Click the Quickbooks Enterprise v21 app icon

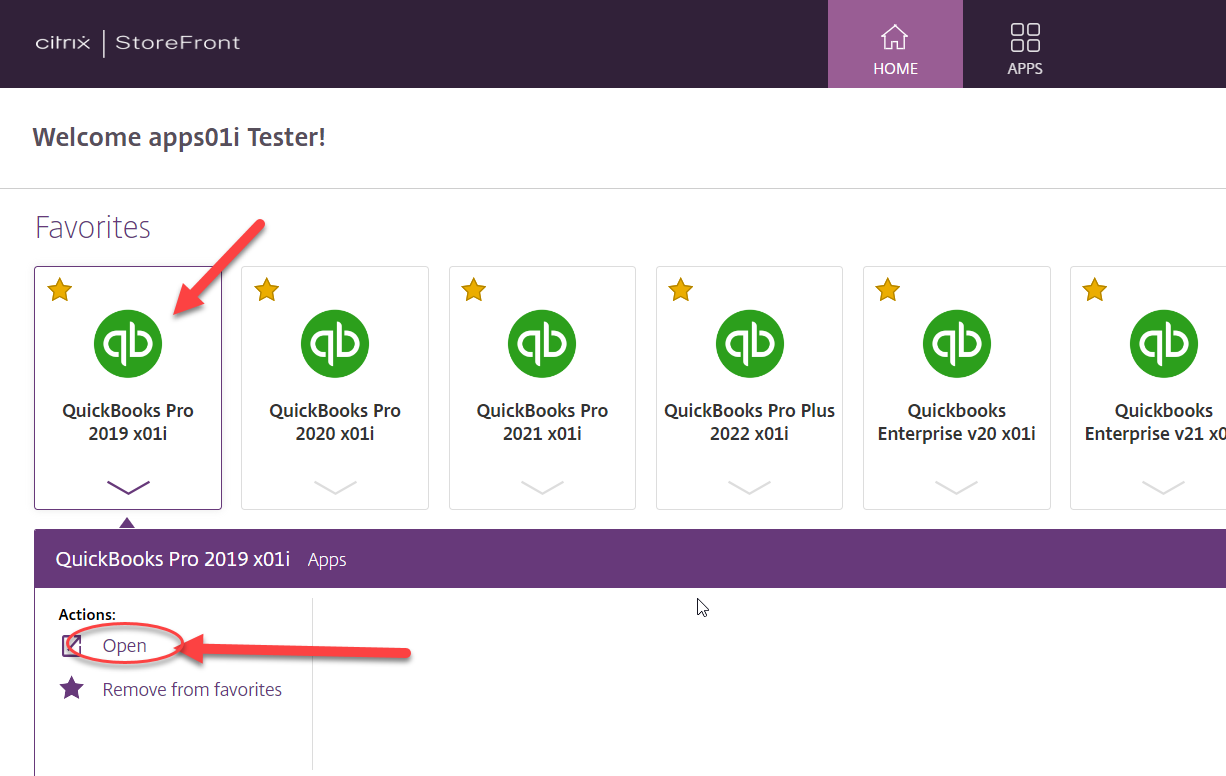[x=1164, y=344]
